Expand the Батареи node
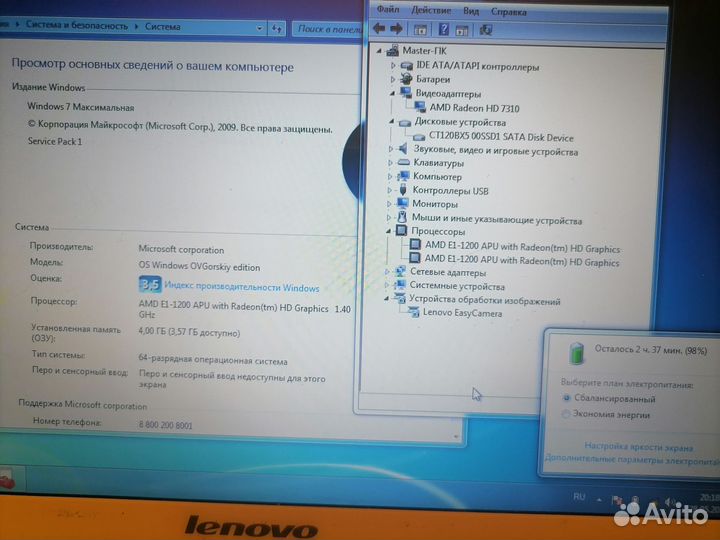This screenshot has width=720, height=540. (x=393, y=79)
